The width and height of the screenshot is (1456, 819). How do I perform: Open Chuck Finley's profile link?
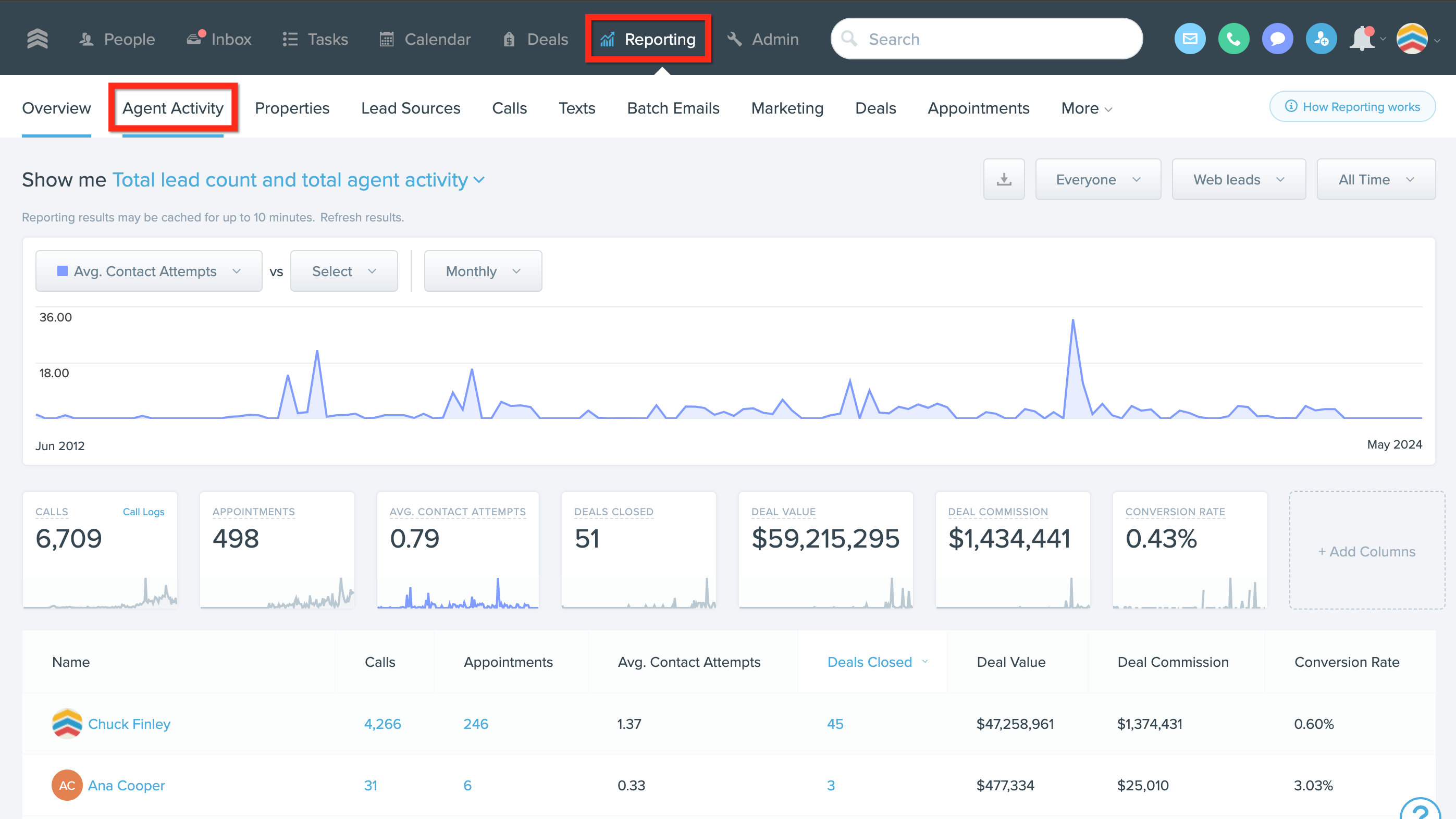[x=128, y=724]
